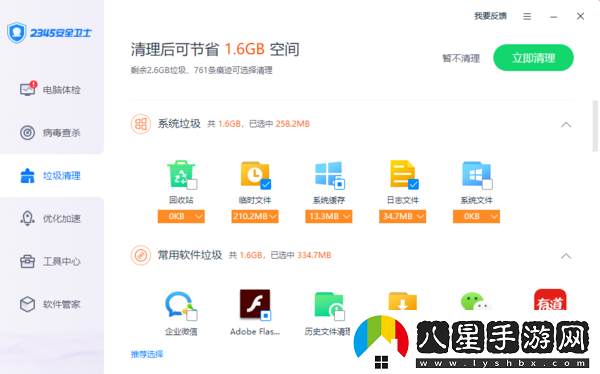Click the 系统垃圾 category icon
This screenshot has width=600, height=374.
pos(141,124)
